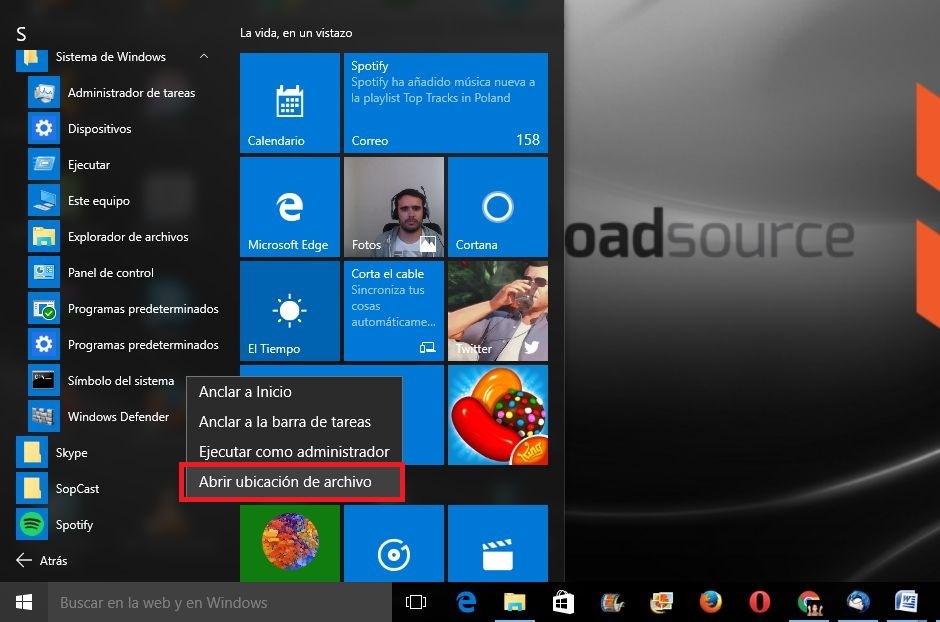Open Thunderbird mail taskbar icon

[x=858, y=602]
